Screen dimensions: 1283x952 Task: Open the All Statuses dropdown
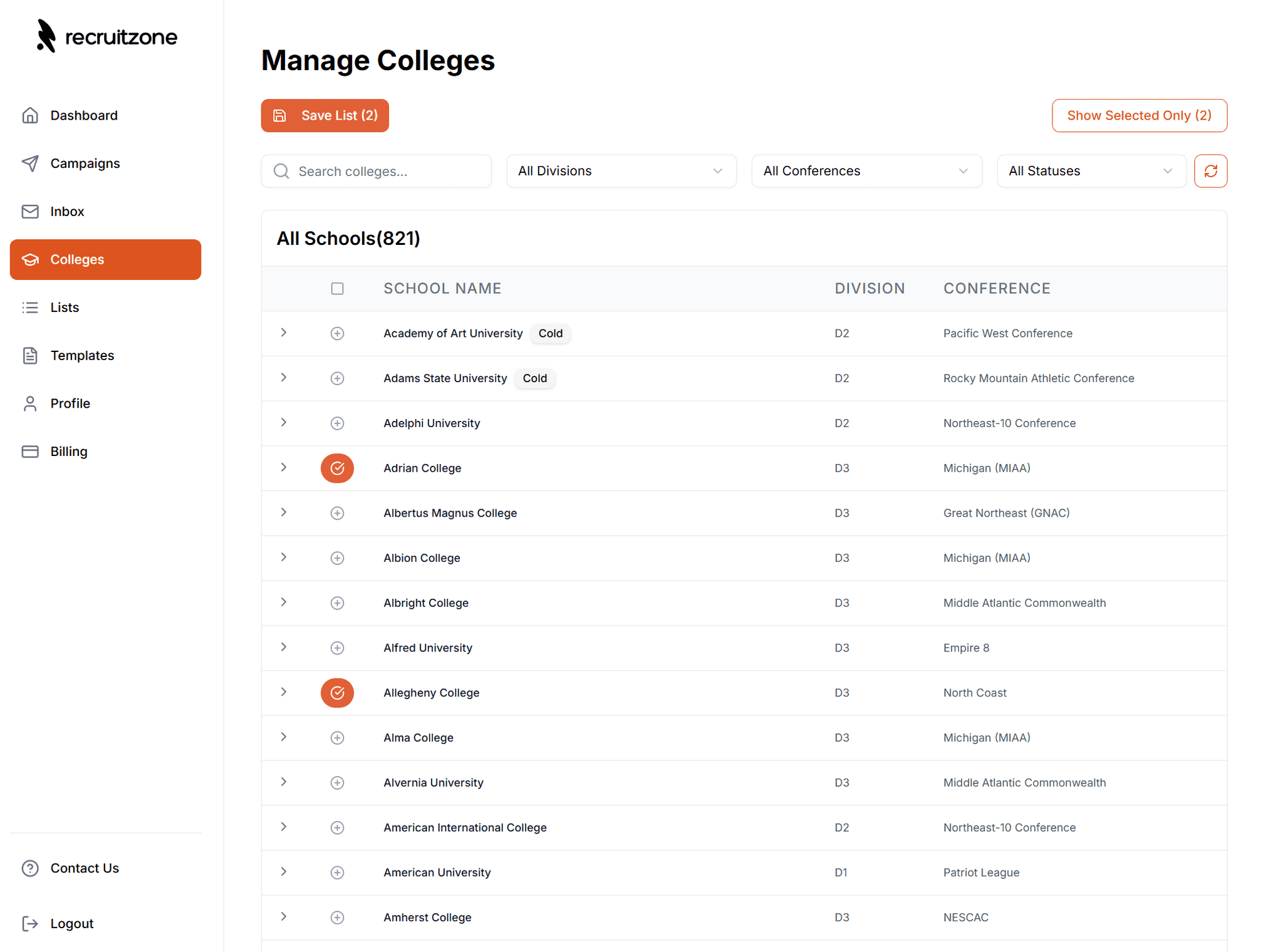tap(1091, 171)
